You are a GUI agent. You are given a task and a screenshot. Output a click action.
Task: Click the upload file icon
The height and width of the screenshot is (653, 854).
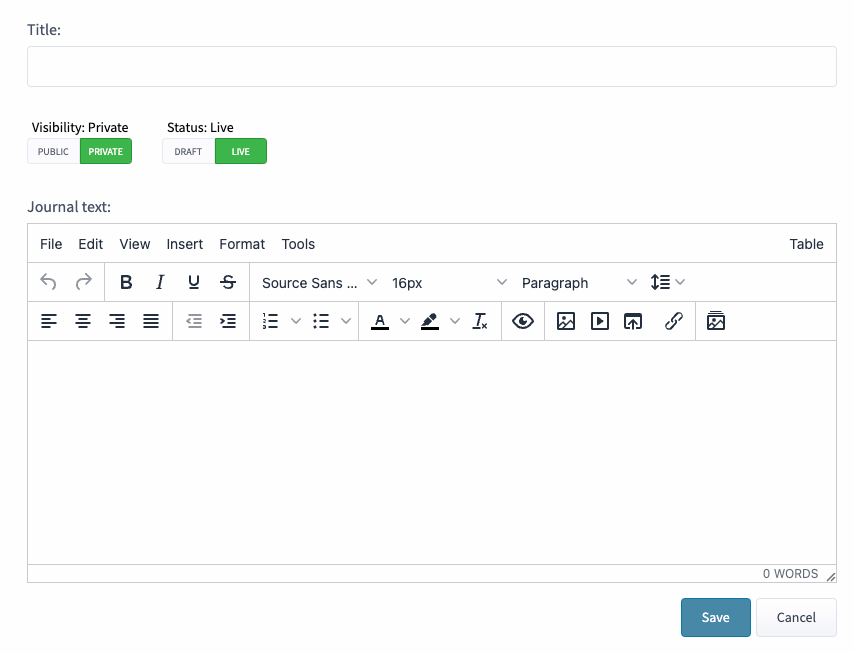633,321
